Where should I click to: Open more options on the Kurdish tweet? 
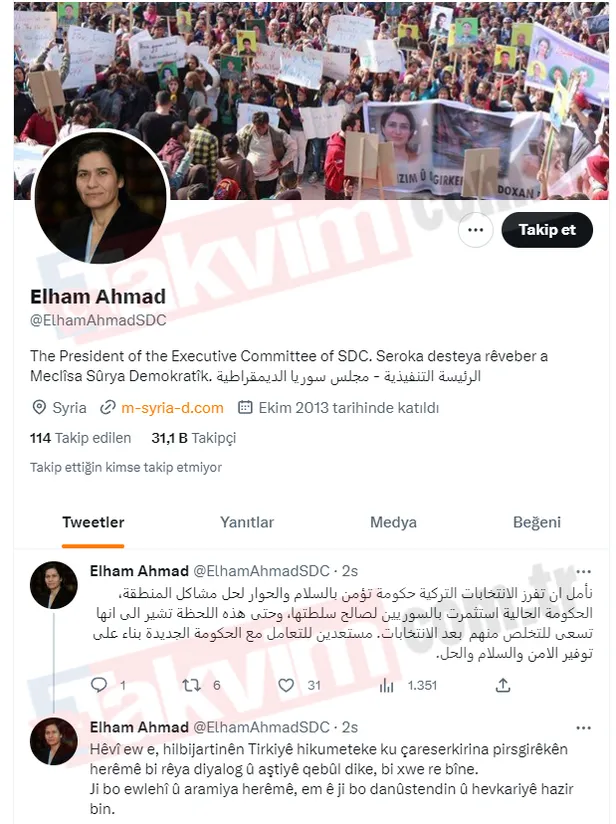(583, 728)
